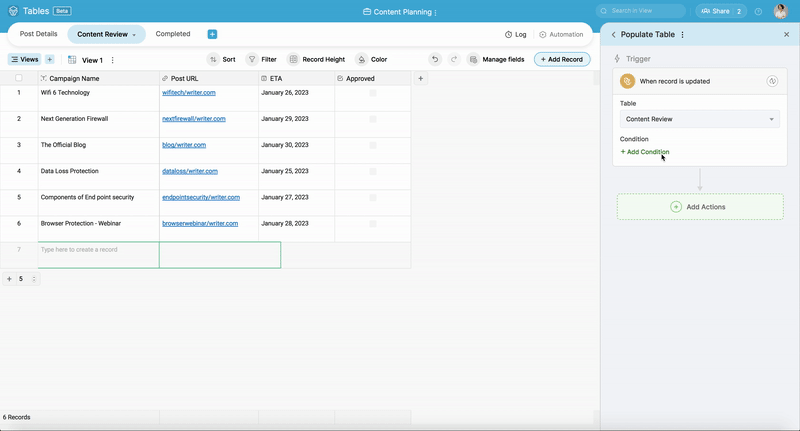Toggle the select-all records checkbox in header
Viewport: 800px width, 431px height.
(18, 78)
